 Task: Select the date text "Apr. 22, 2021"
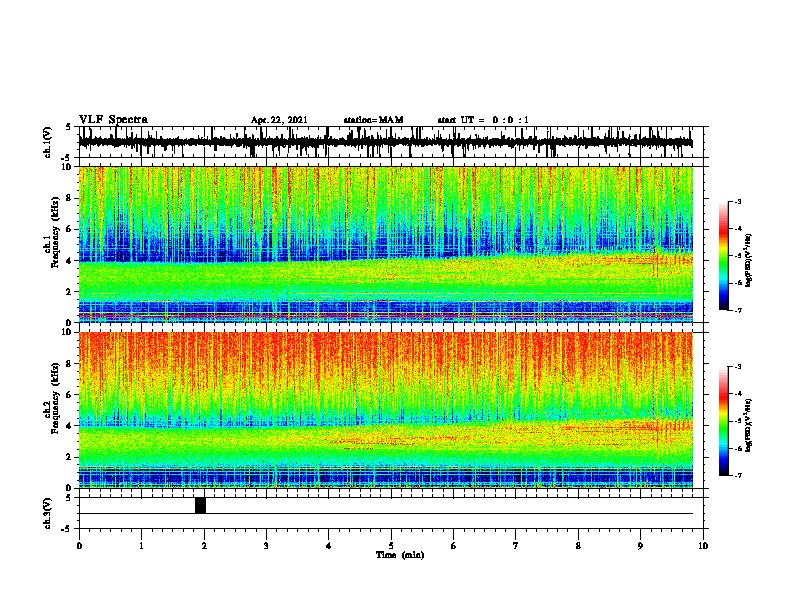click(x=279, y=120)
